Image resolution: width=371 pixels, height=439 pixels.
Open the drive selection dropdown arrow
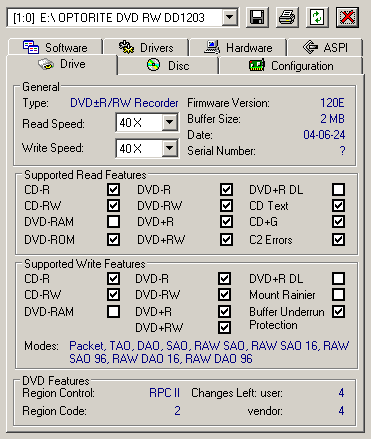230,17
